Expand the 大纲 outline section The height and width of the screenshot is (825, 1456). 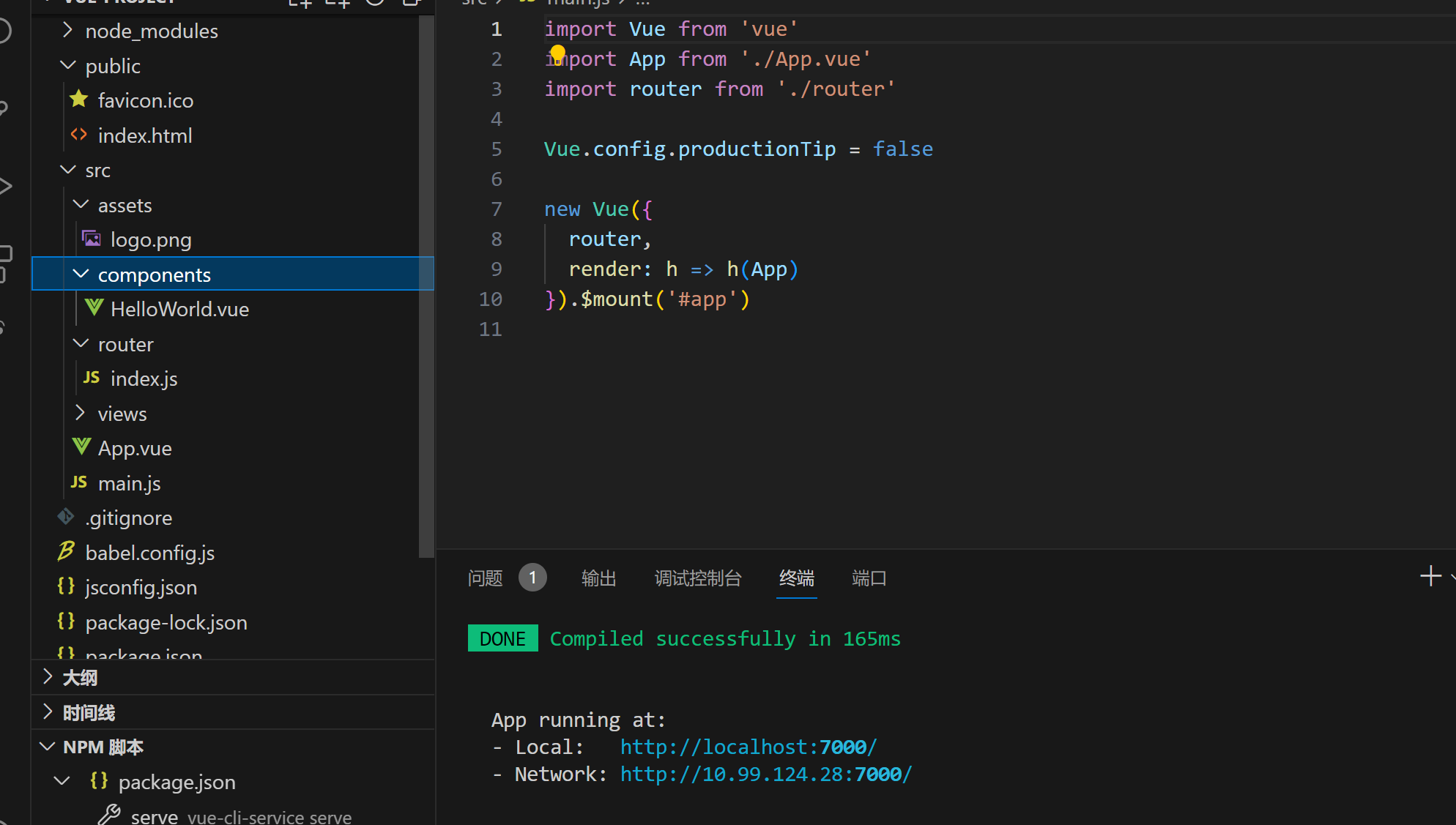pyautogui.click(x=79, y=677)
